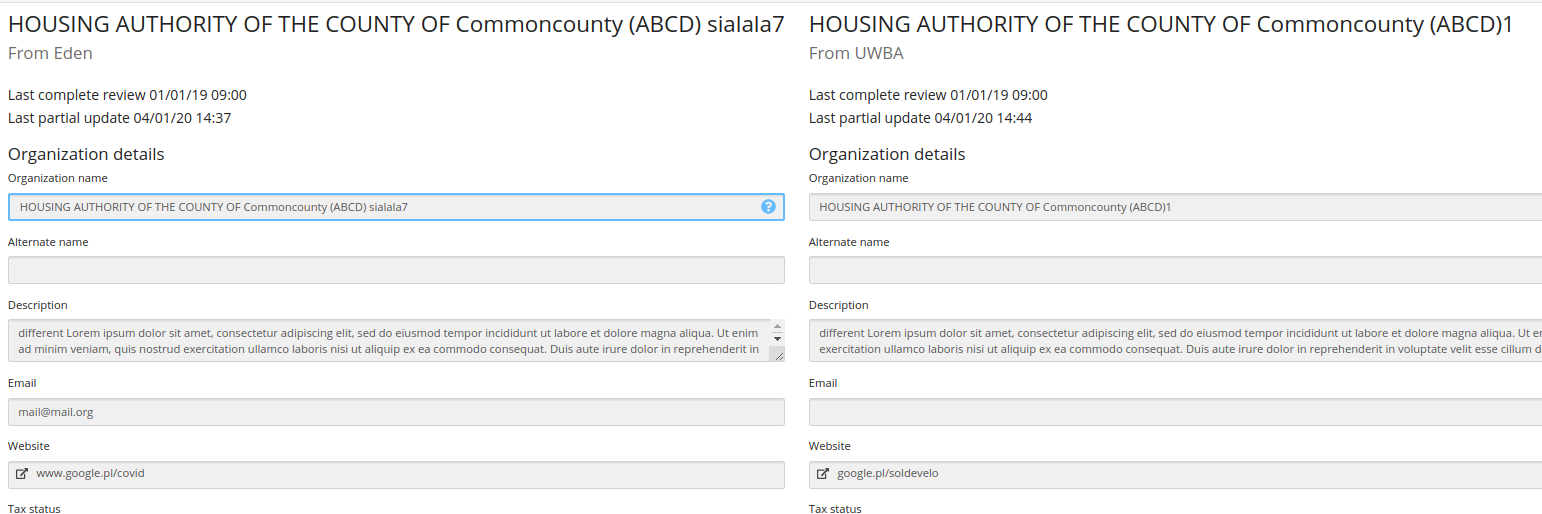Click UWBA 'Organization details' section heading

click(887, 154)
